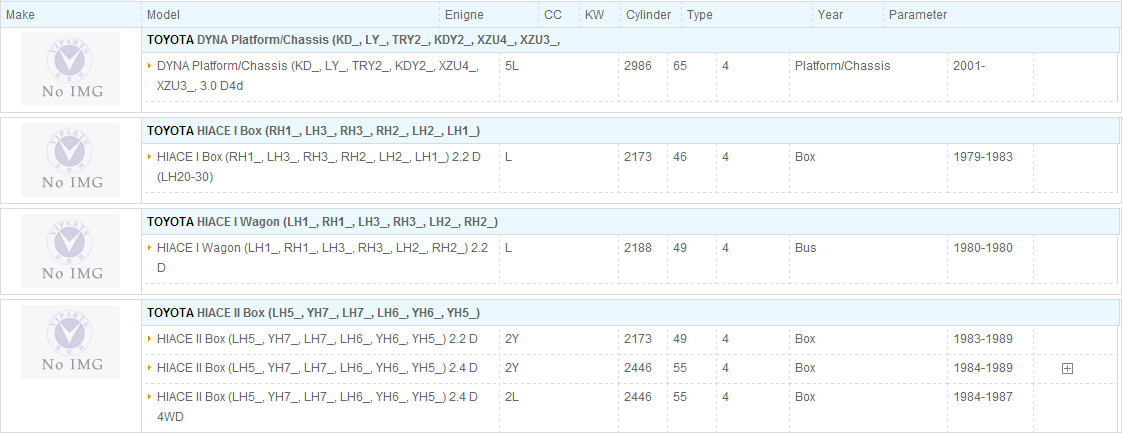Select the year 2001- cell
This screenshot has height=433, width=1123.
[x=969, y=66]
